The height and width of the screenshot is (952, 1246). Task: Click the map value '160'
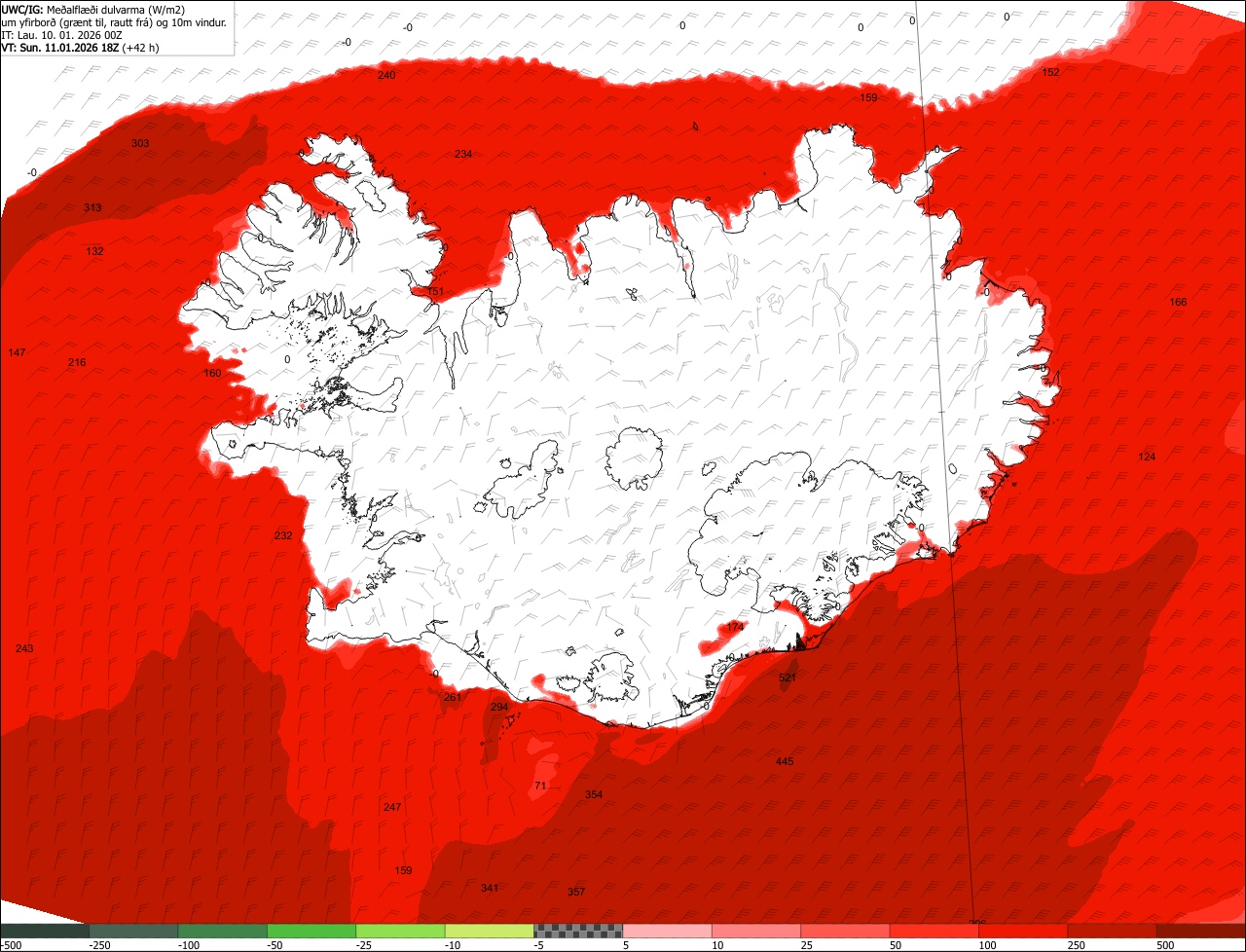pyautogui.click(x=212, y=373)
